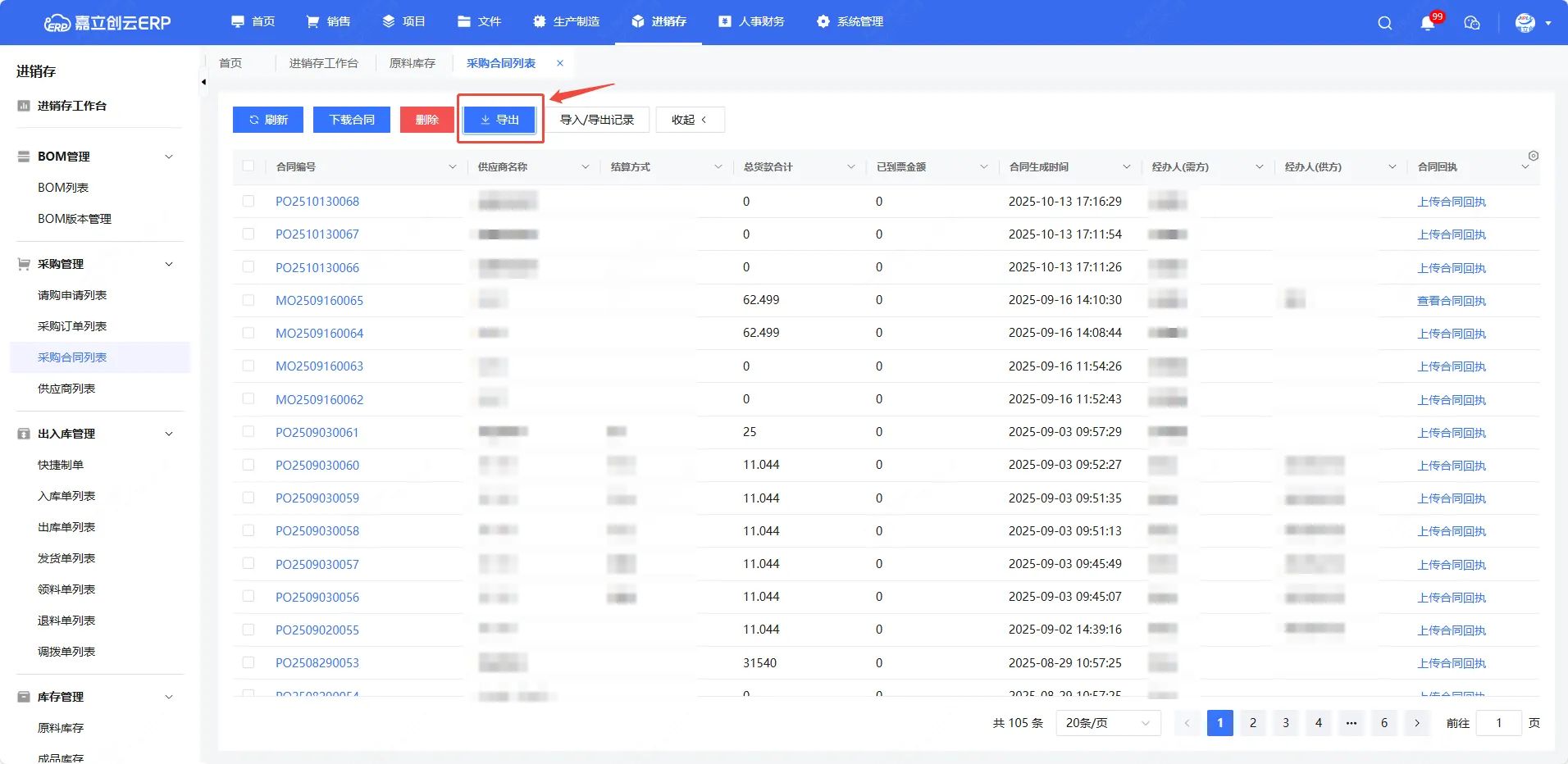Toggle the select-all checkbox in table header
Viewport: 1568px width, 764px height.
pyautogui.click(x=248, y=166)
